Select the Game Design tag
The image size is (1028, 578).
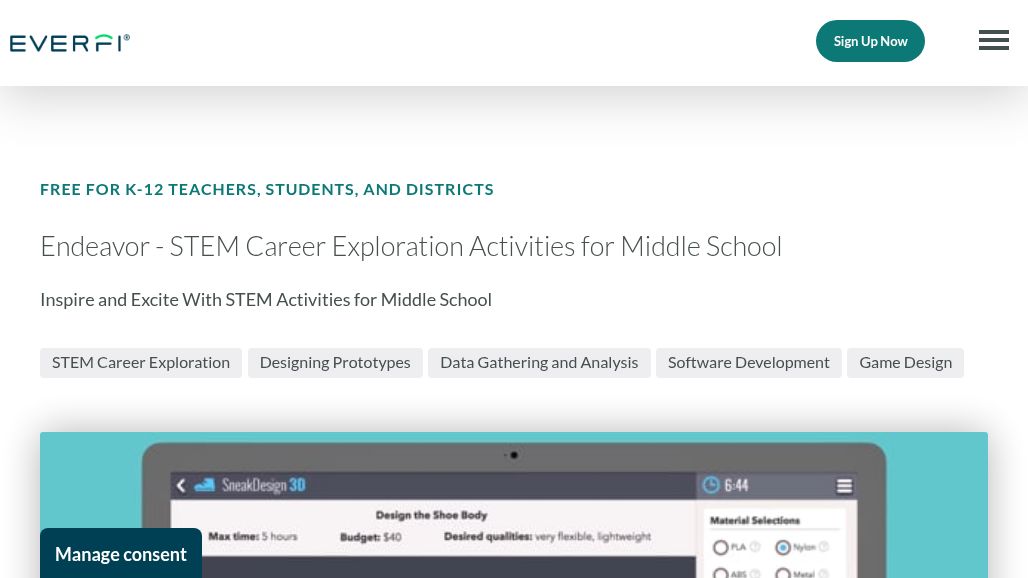[x=905, y=362]
